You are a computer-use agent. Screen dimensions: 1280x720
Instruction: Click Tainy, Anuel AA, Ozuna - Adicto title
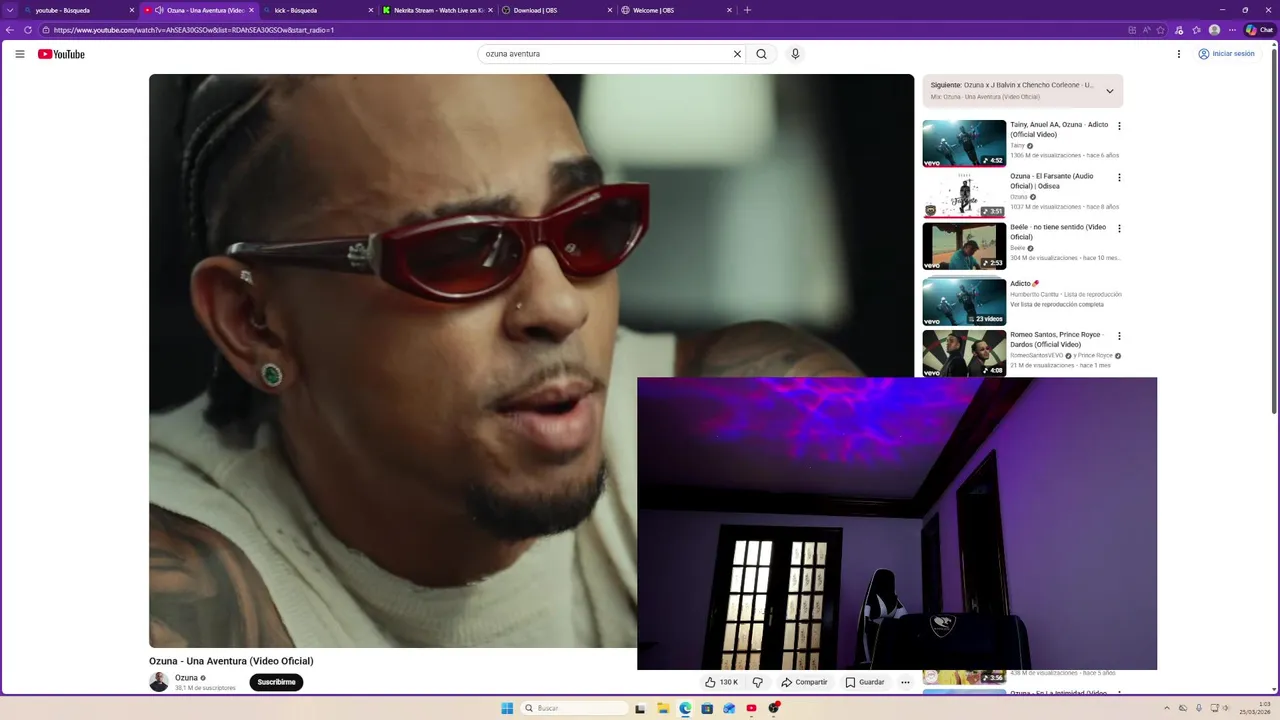[1059, 130]
